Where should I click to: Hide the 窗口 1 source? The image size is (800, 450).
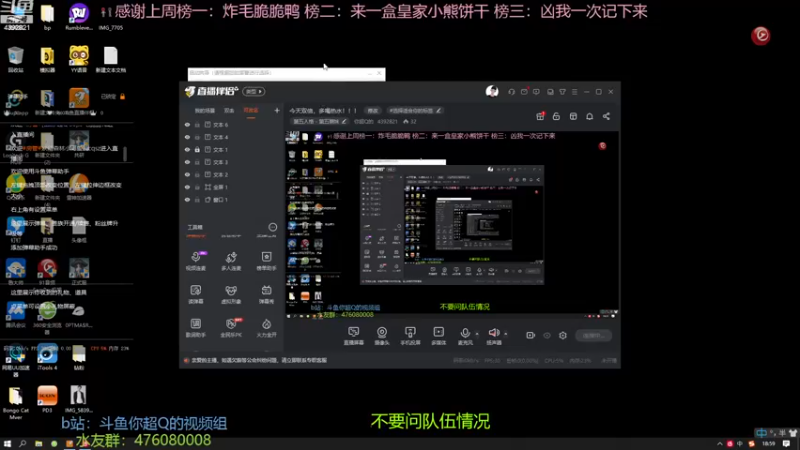pos(187,199)
